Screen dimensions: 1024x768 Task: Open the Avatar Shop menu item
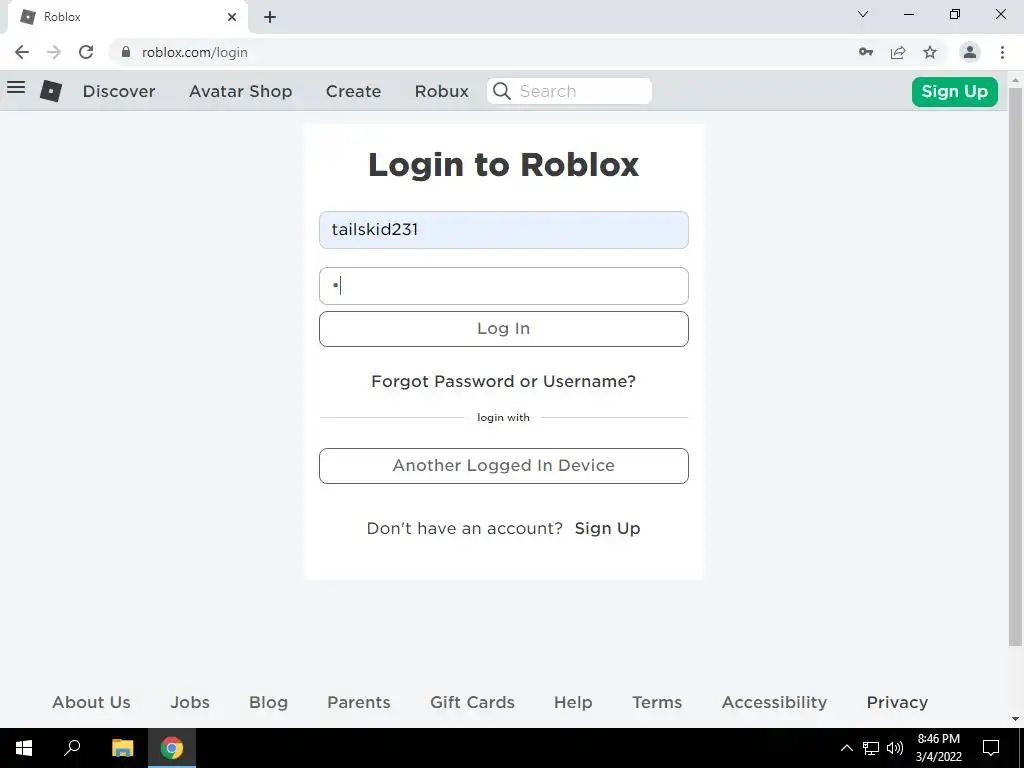[240, 91]
